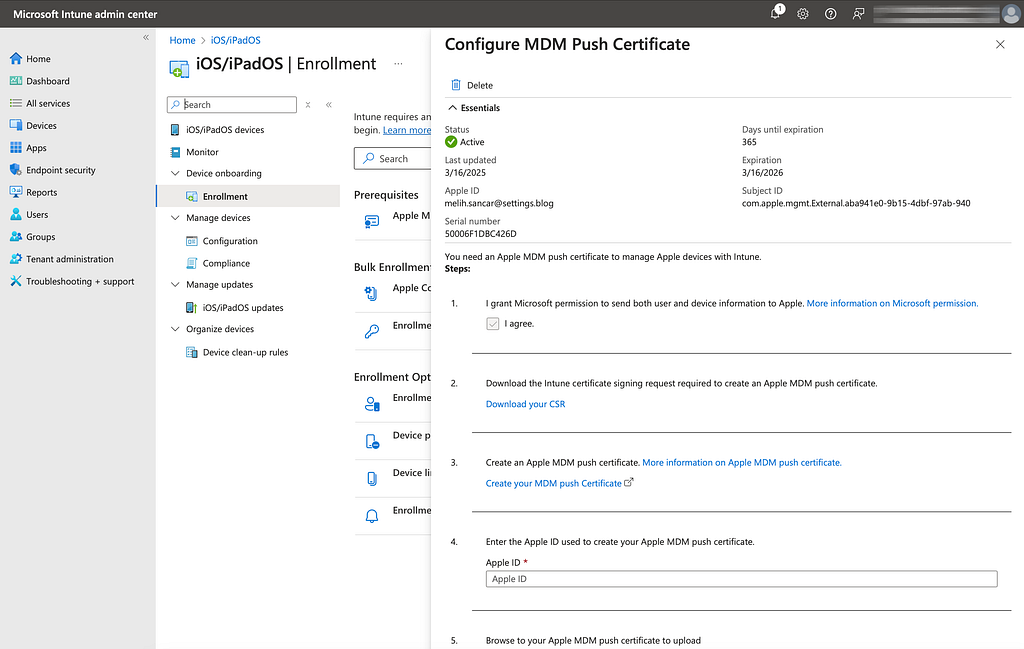Delete the MDM push certificate
Screen dimensions: 1024x649
[472, 86]
